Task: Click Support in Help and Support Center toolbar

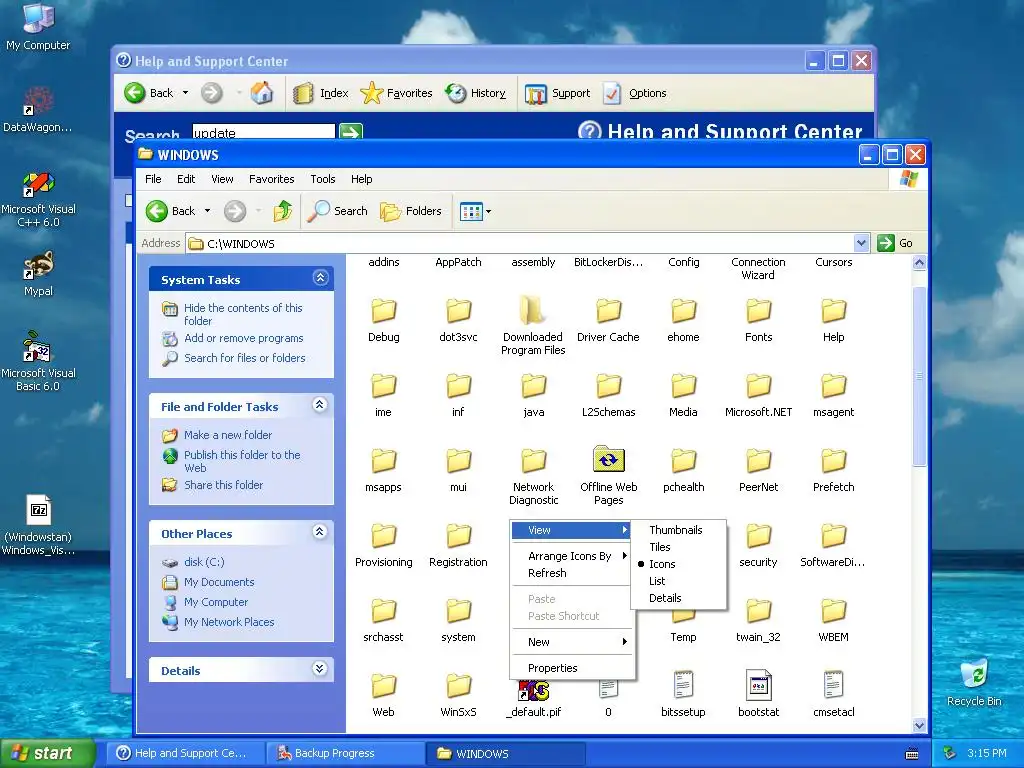Action: point(558,93)
